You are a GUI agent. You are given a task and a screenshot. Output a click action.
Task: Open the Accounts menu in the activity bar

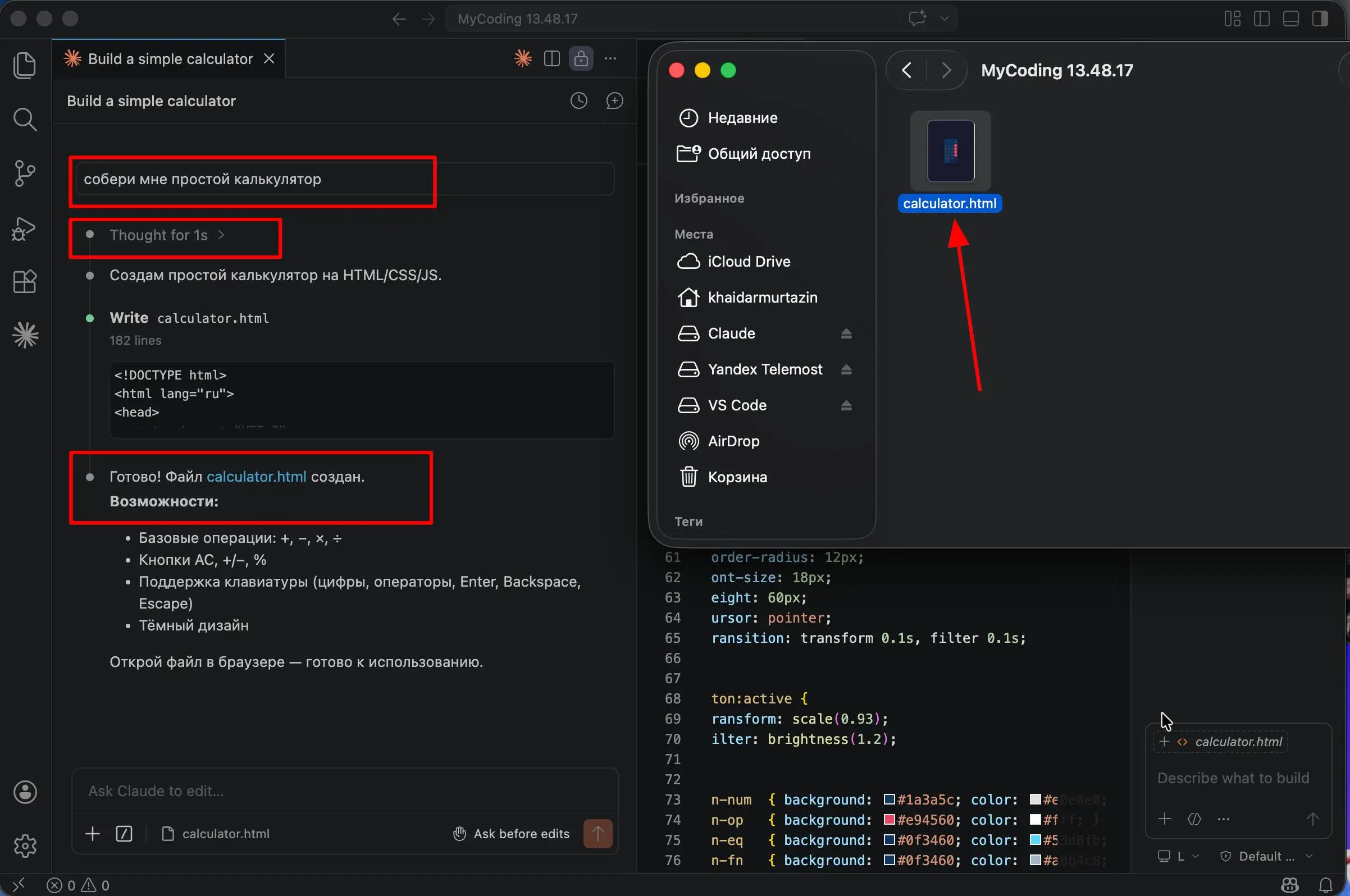click(25, 792)
